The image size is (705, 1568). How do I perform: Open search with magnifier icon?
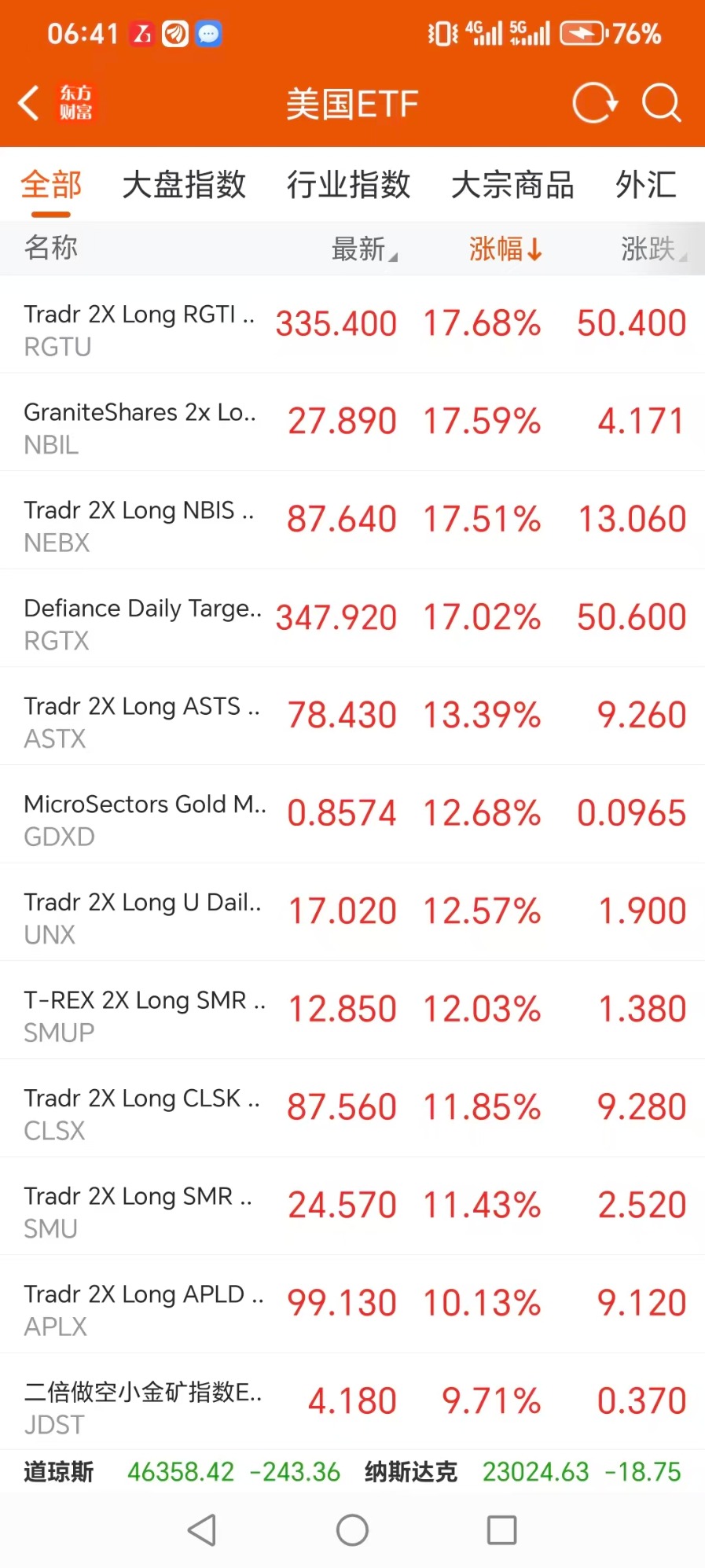pyautogui.click(x=661, y=103)
